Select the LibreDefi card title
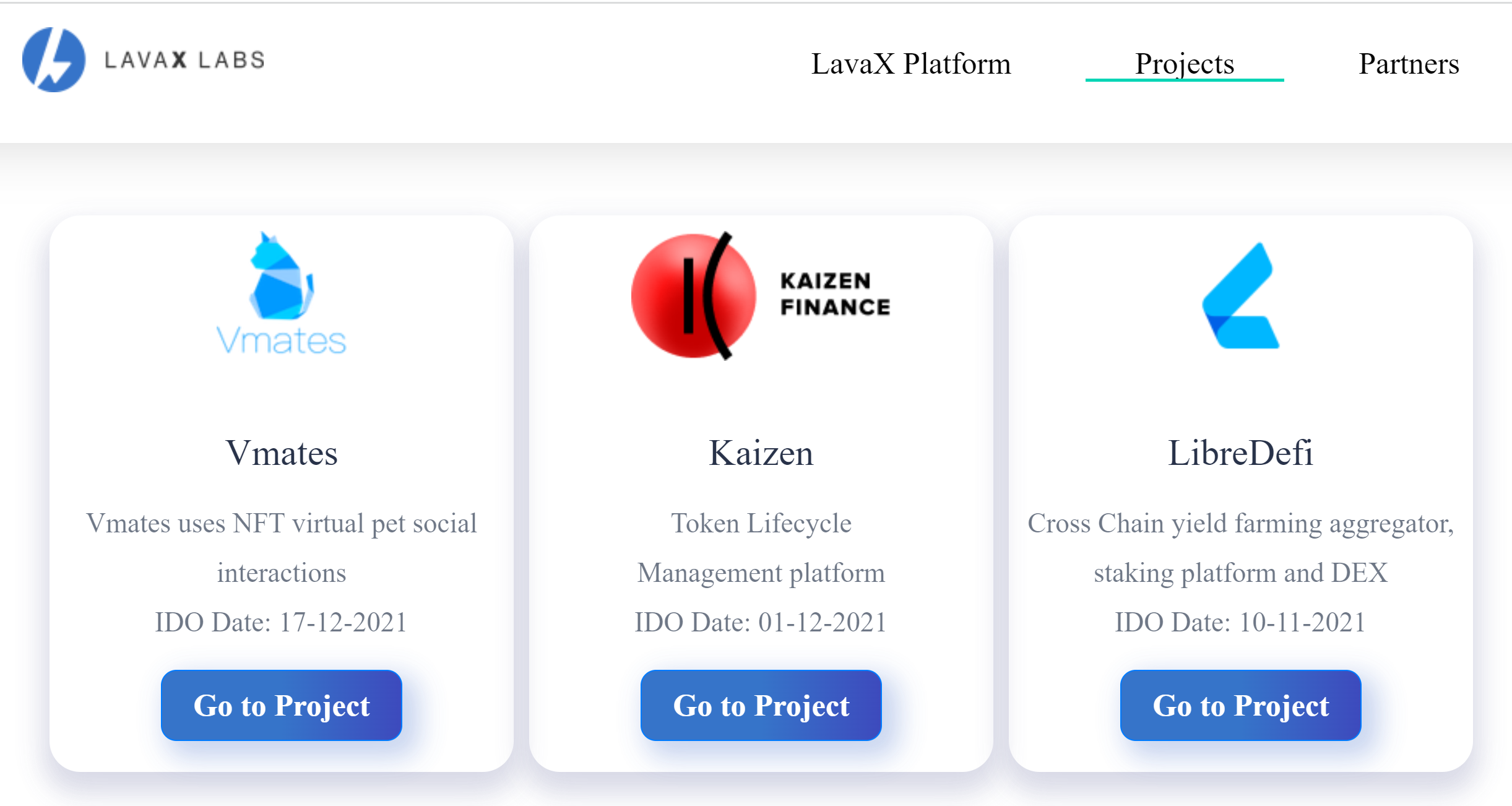Screen dimensions: 1512x806 tap(1241, 453)
